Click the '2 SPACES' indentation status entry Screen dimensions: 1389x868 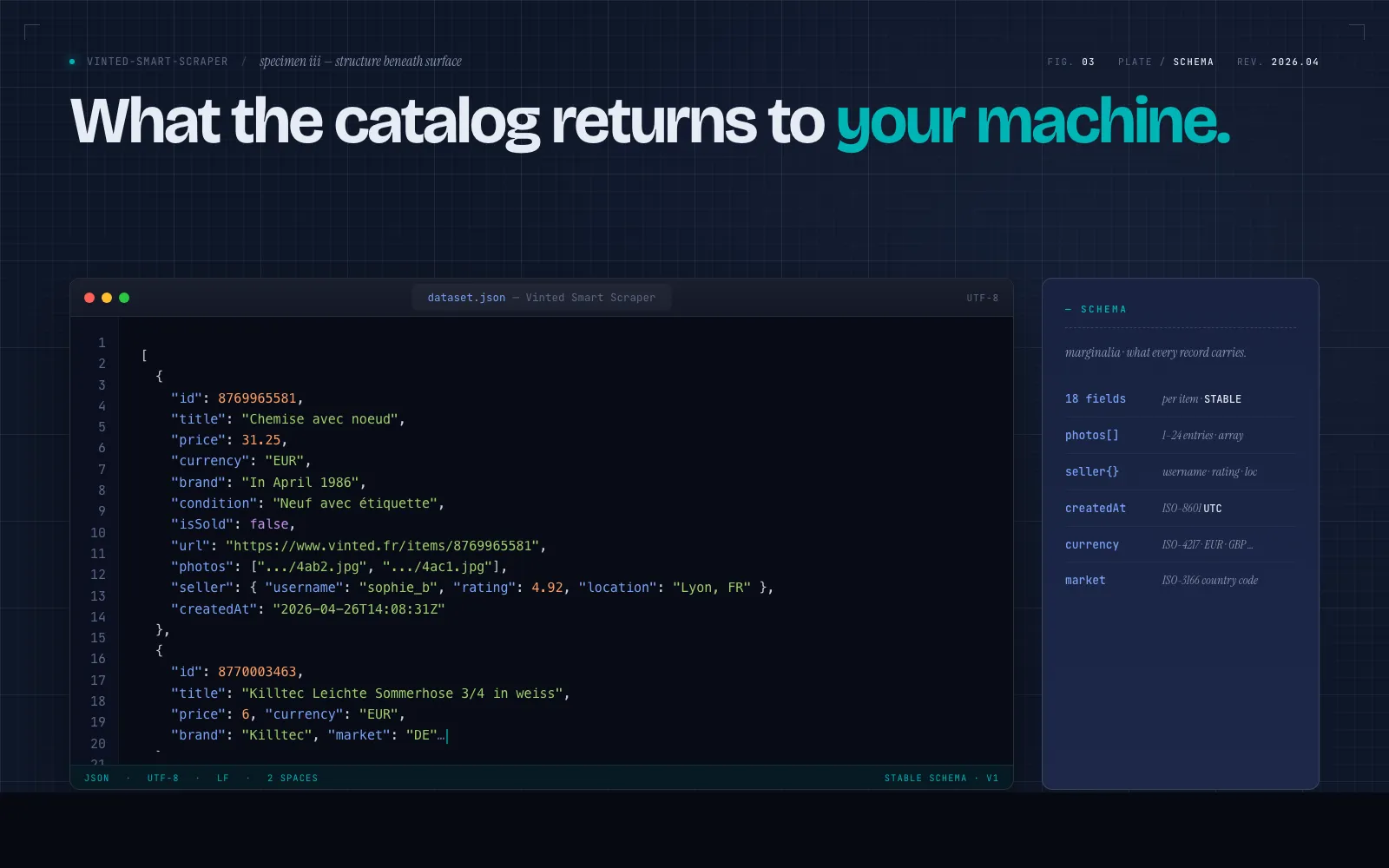293,779
